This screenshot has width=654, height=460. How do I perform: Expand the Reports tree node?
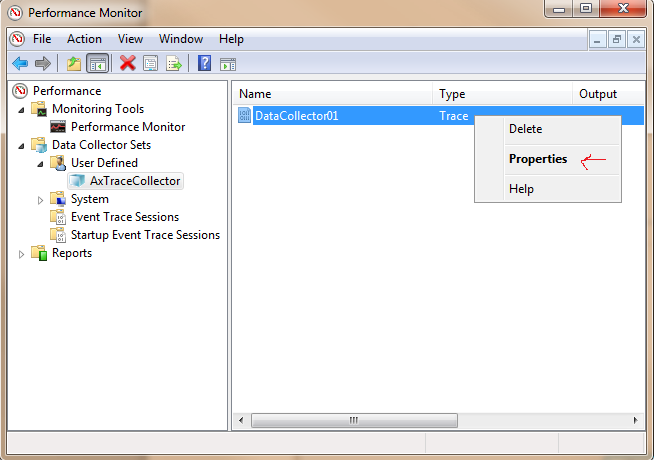pyautogui.click(x=22, y=254)
